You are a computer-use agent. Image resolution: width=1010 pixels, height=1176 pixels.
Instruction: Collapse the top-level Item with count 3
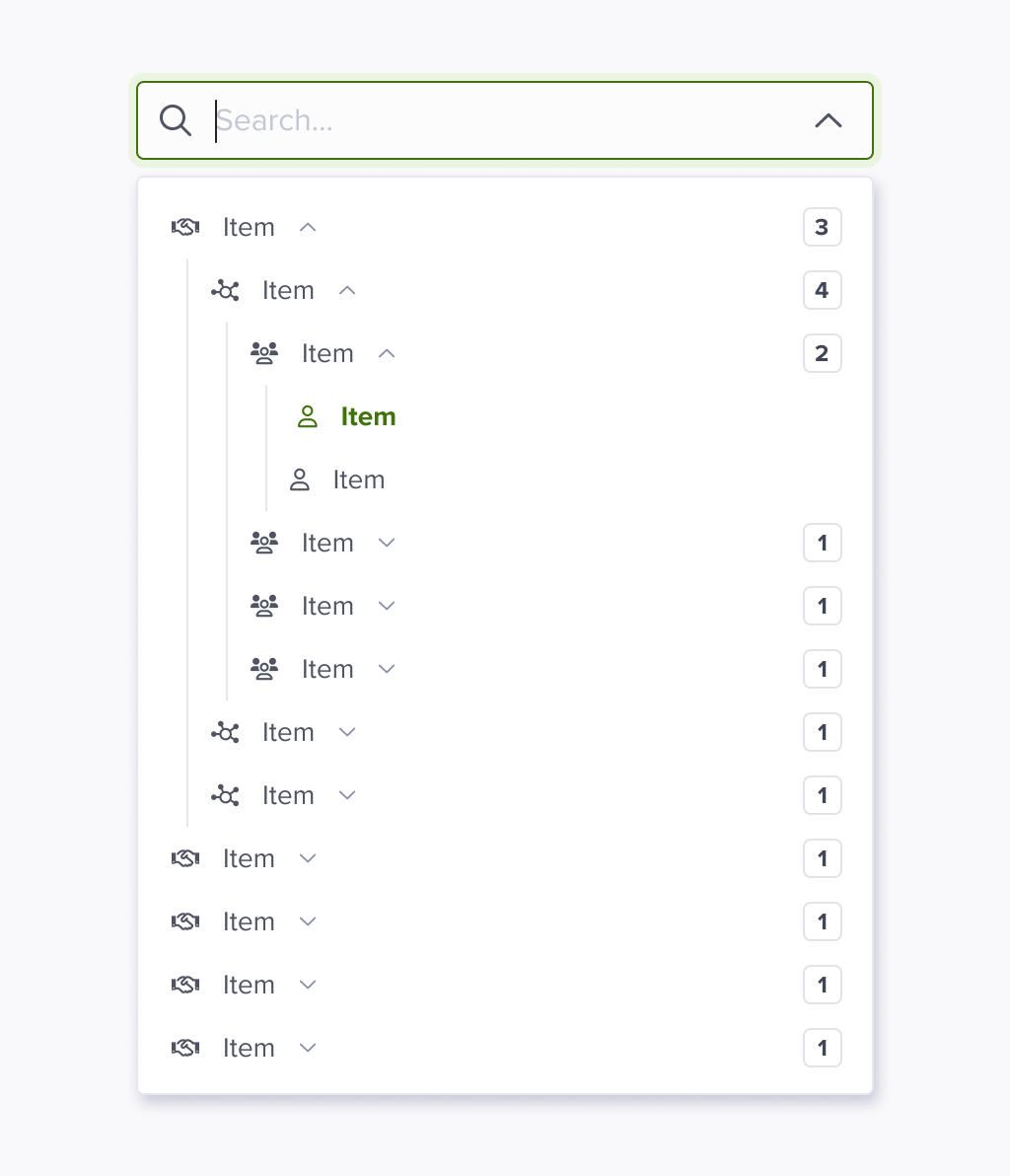308,227
